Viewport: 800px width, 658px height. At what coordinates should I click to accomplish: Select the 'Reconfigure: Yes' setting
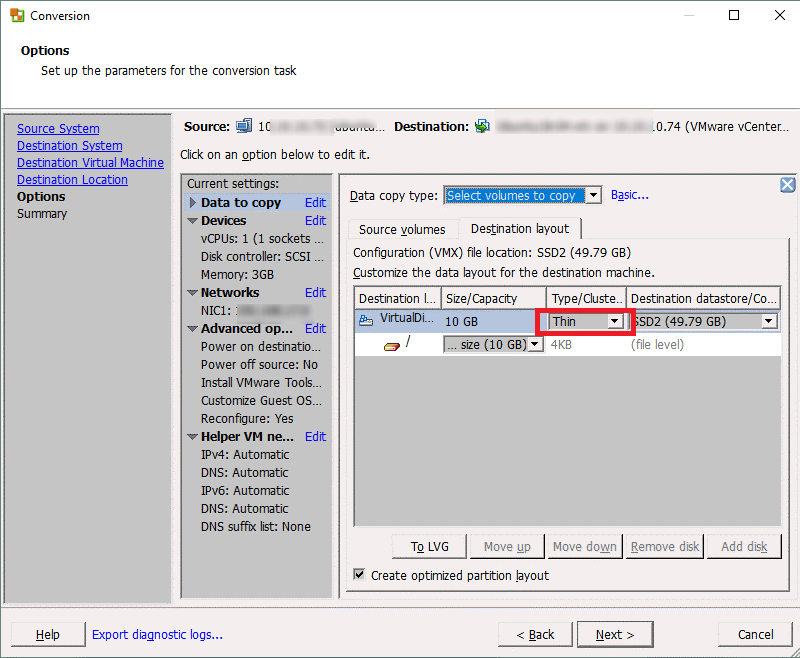point(247,419)
